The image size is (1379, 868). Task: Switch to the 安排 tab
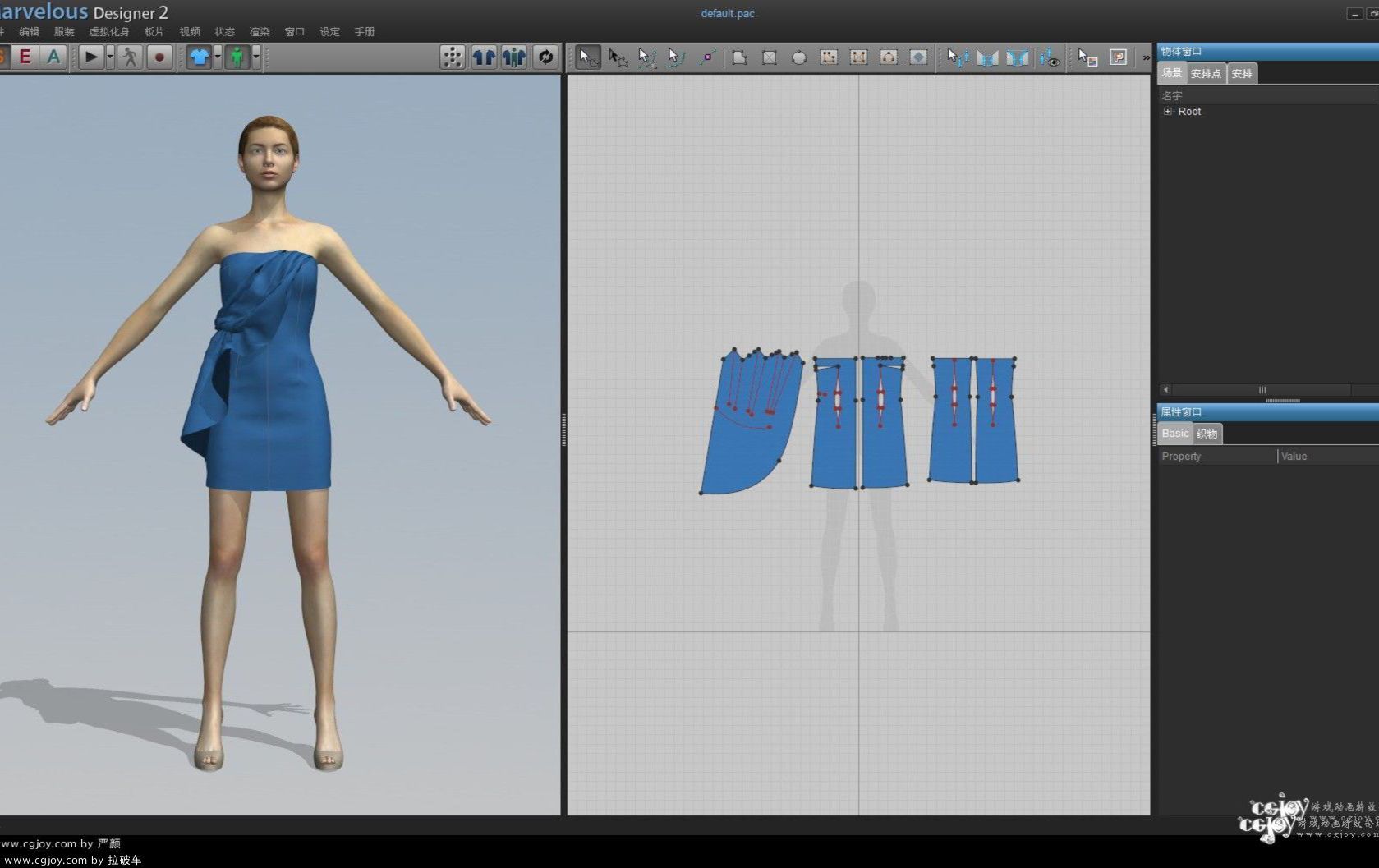1242,73
